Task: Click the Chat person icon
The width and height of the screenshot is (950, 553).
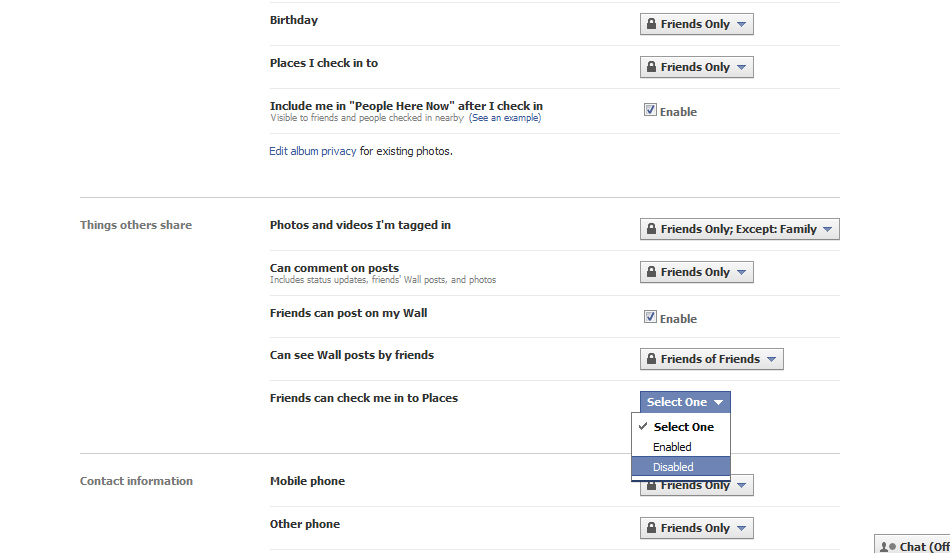Action: tap(888, 547)
